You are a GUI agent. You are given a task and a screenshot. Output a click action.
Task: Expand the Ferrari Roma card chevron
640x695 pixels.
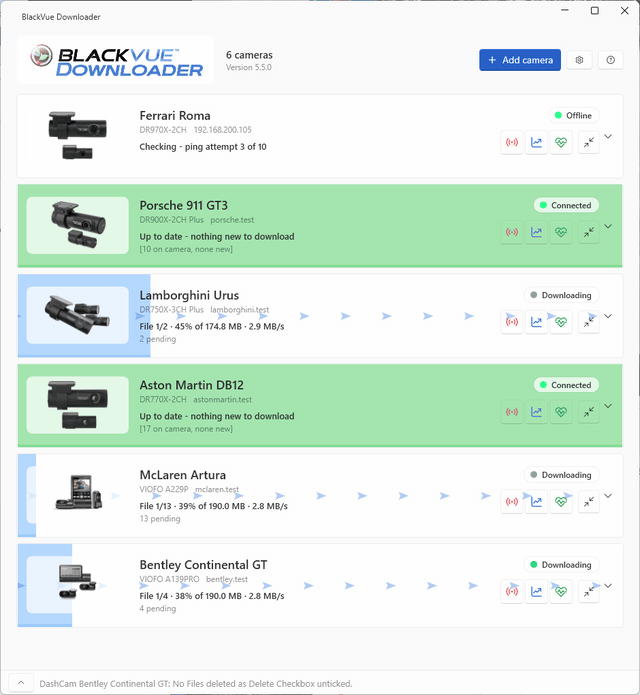[x=608, y=137]
